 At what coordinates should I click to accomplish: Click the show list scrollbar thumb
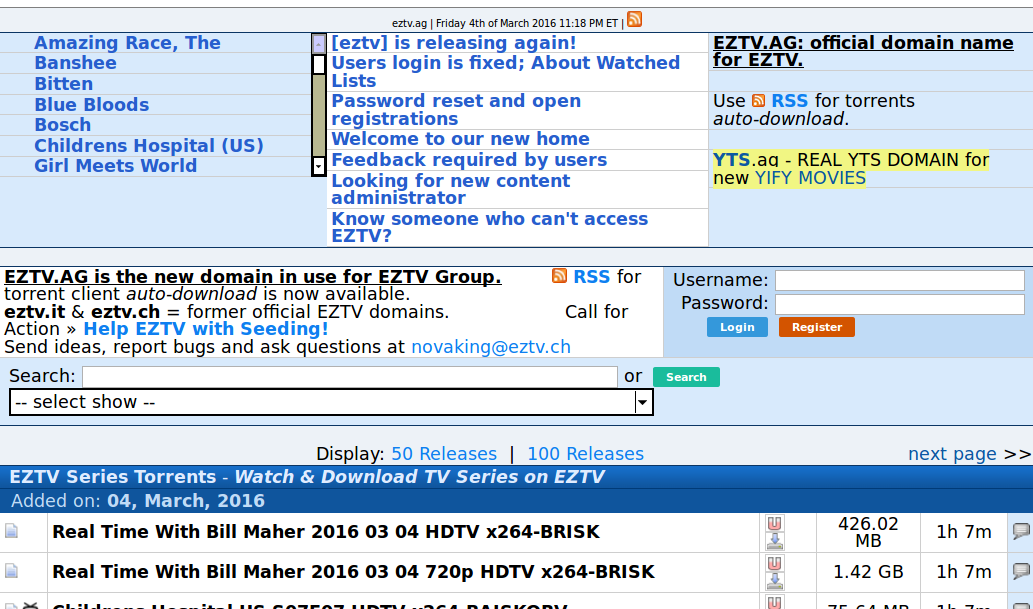[x=319, y=65]
